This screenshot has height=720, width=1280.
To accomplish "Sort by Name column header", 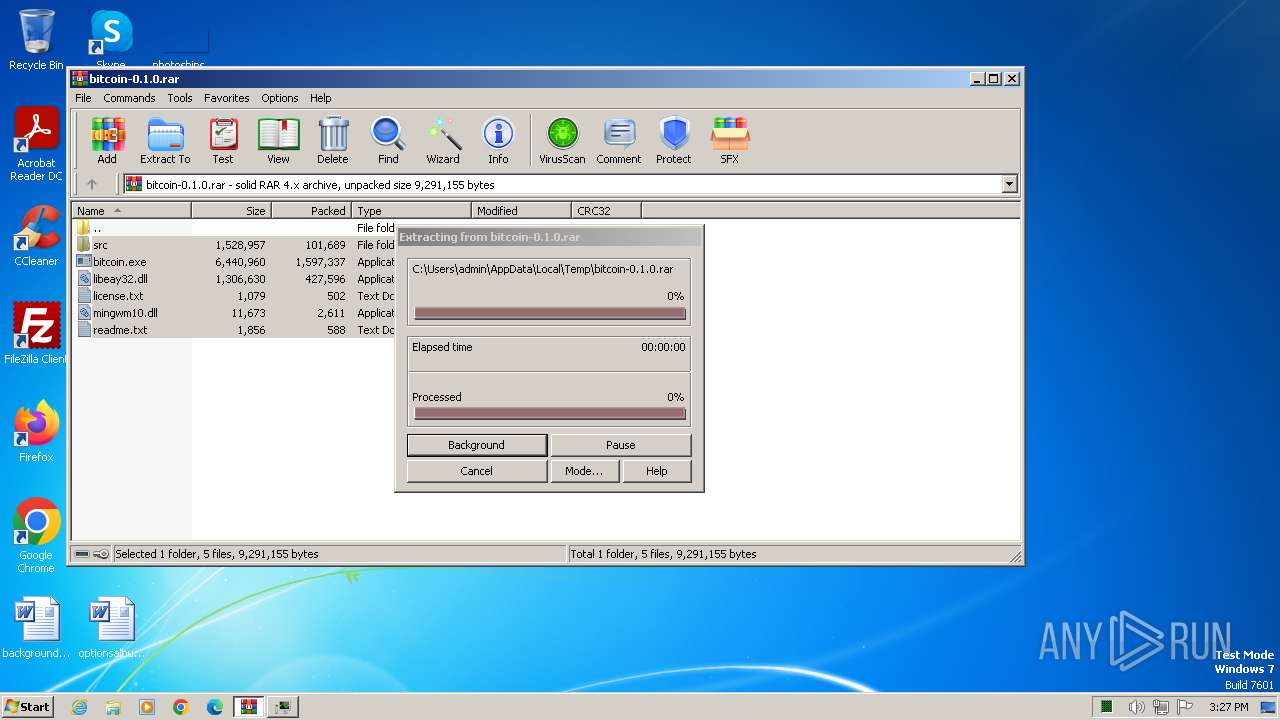I will [131, 211].
